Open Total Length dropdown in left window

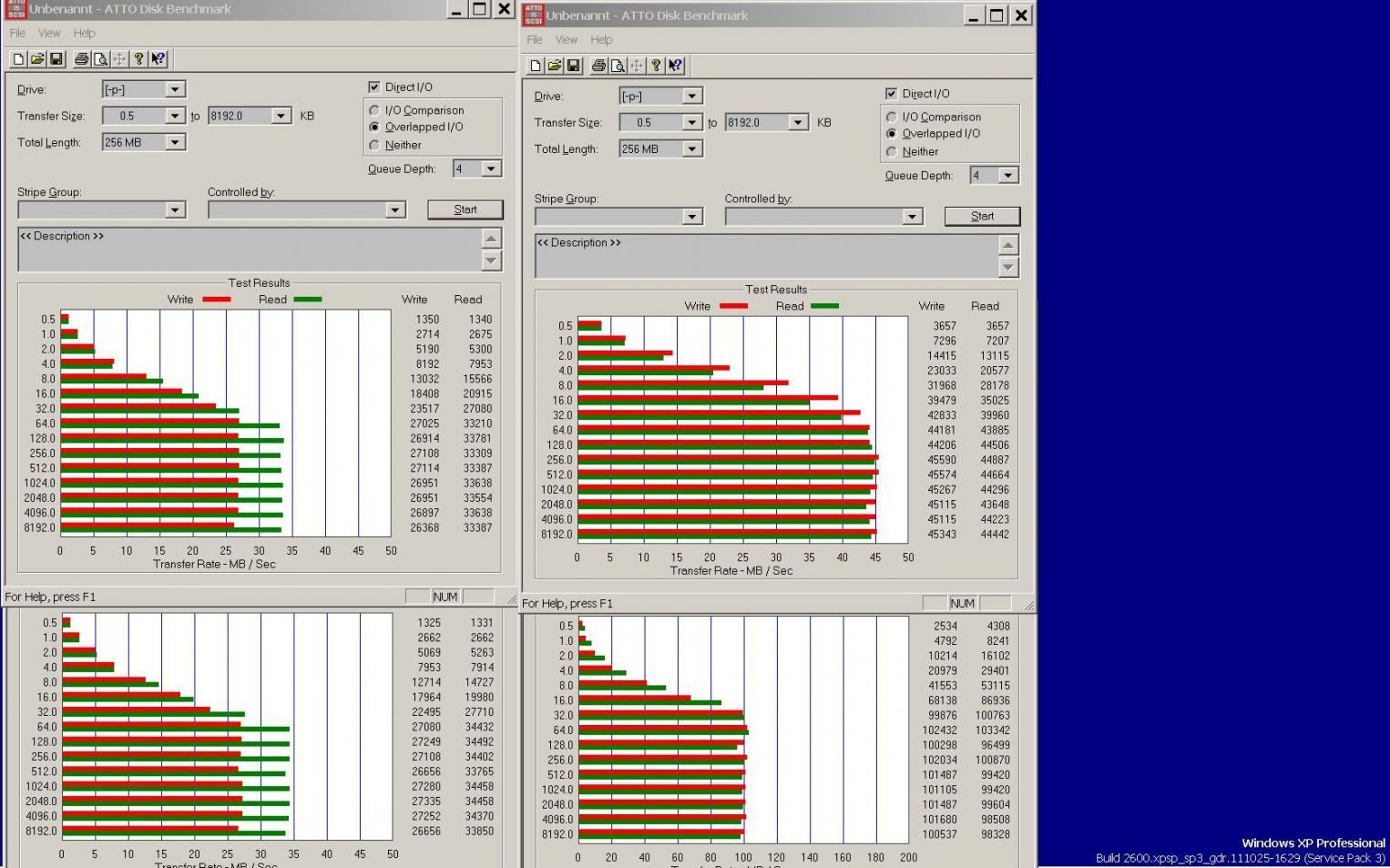175,142
